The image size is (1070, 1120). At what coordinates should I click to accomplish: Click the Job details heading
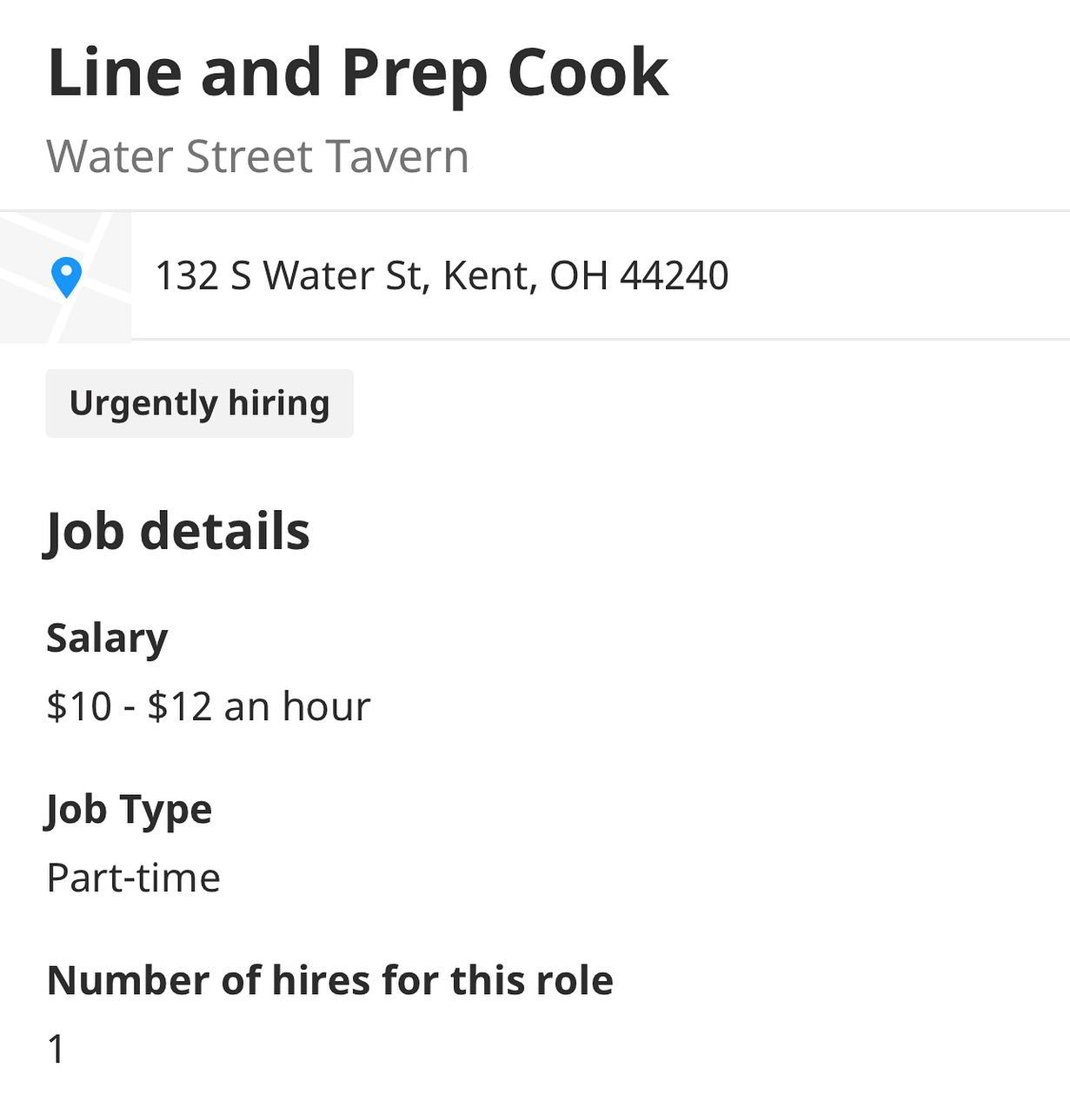click(x=178, y=532)
